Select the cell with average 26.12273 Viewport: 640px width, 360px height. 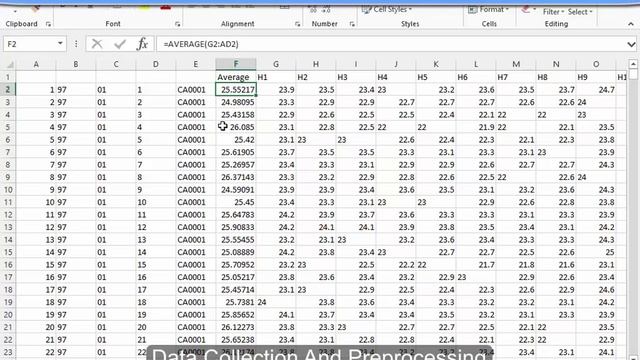(236, 327)
